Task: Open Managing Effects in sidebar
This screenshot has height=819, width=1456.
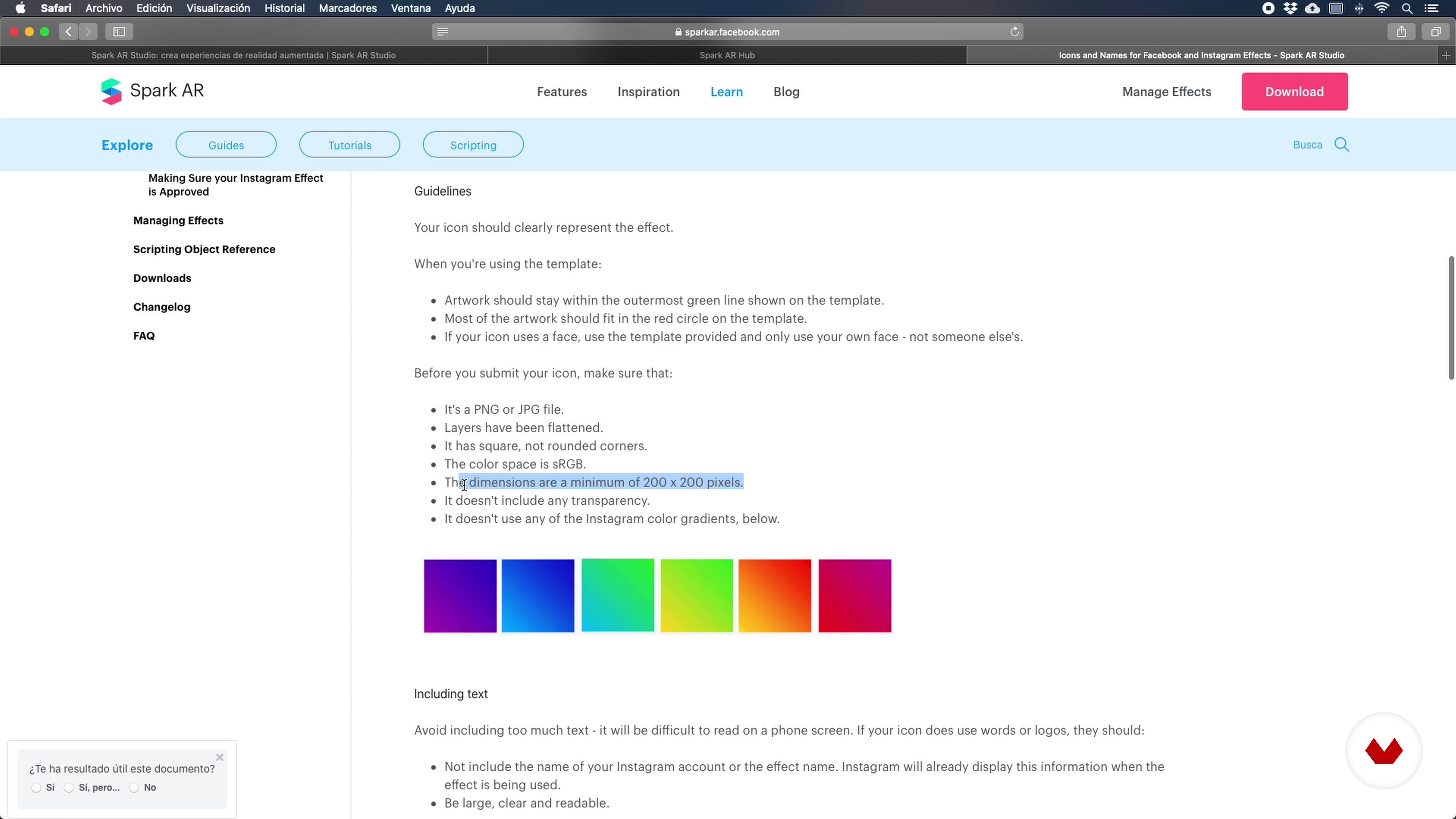Action: [178, 220]
